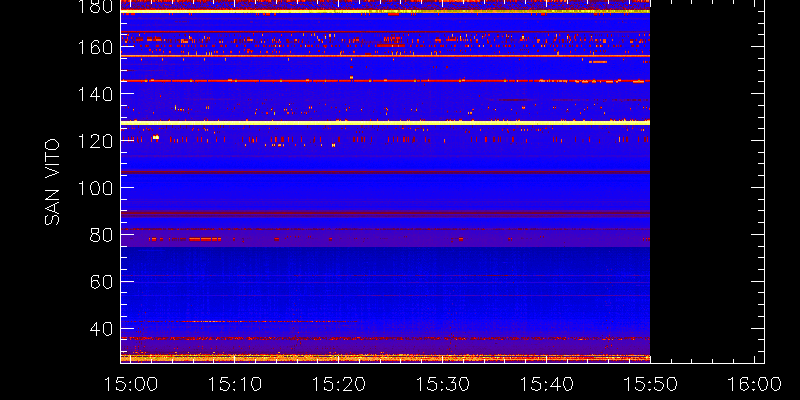The height and width of the screenshot is (400, 800).
Task: Click the 40 frequency axis label
Action: 101,329
